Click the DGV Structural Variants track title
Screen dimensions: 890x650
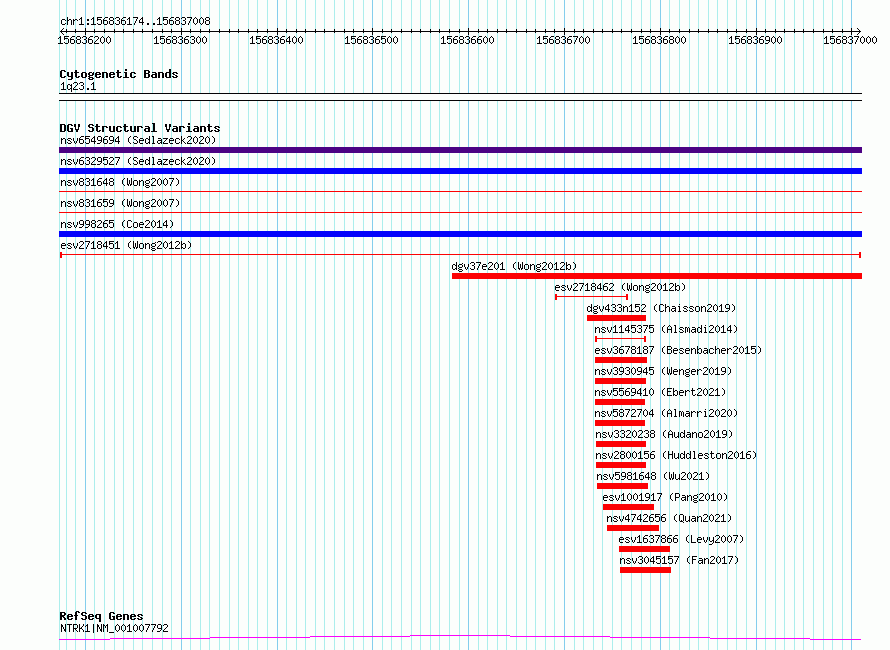[x=140, y=128]
